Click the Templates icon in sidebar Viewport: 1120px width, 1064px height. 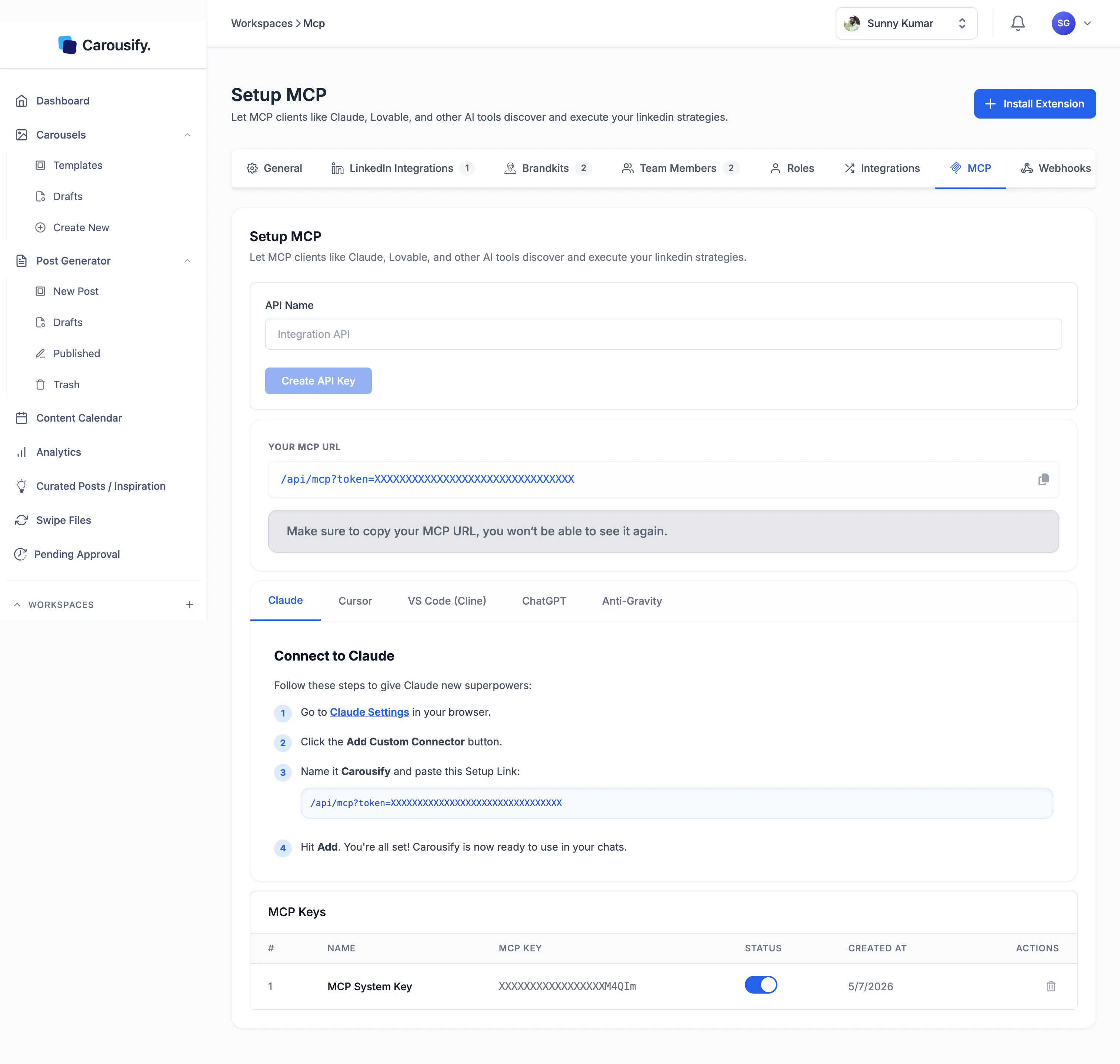pyautogui.click(x=40, y=165)
